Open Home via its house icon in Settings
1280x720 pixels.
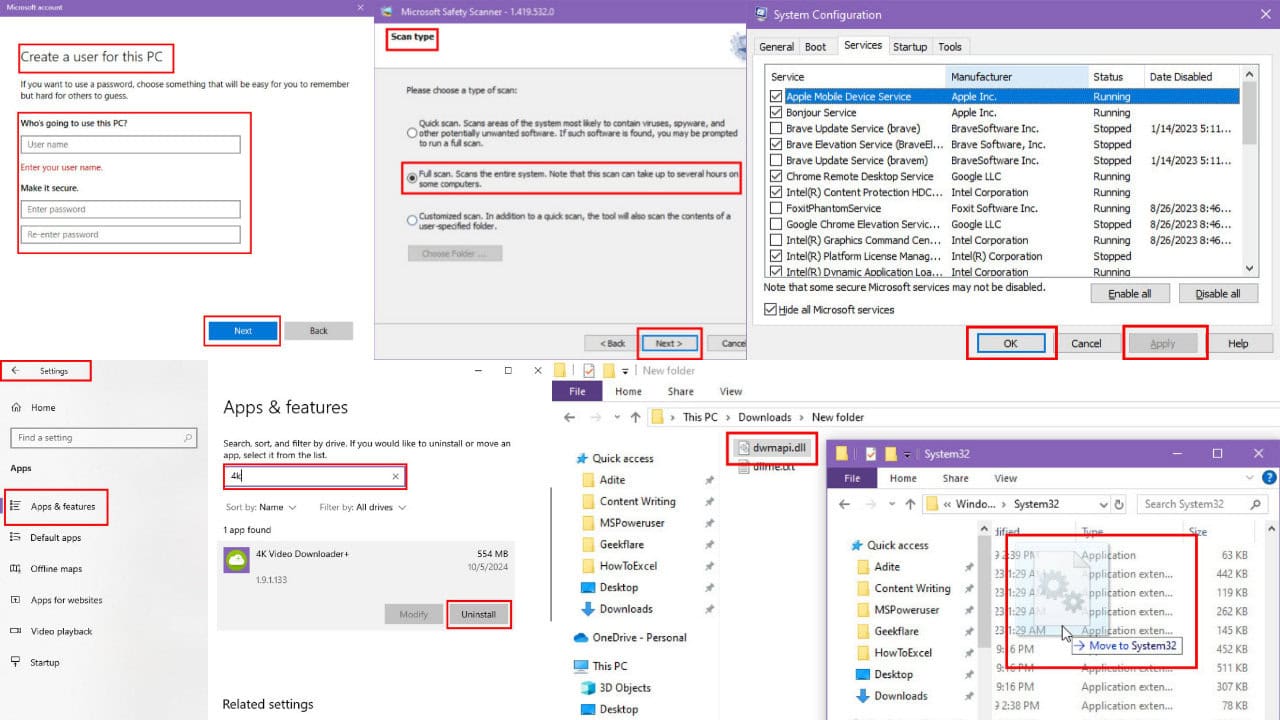click(x=16, y=408)
